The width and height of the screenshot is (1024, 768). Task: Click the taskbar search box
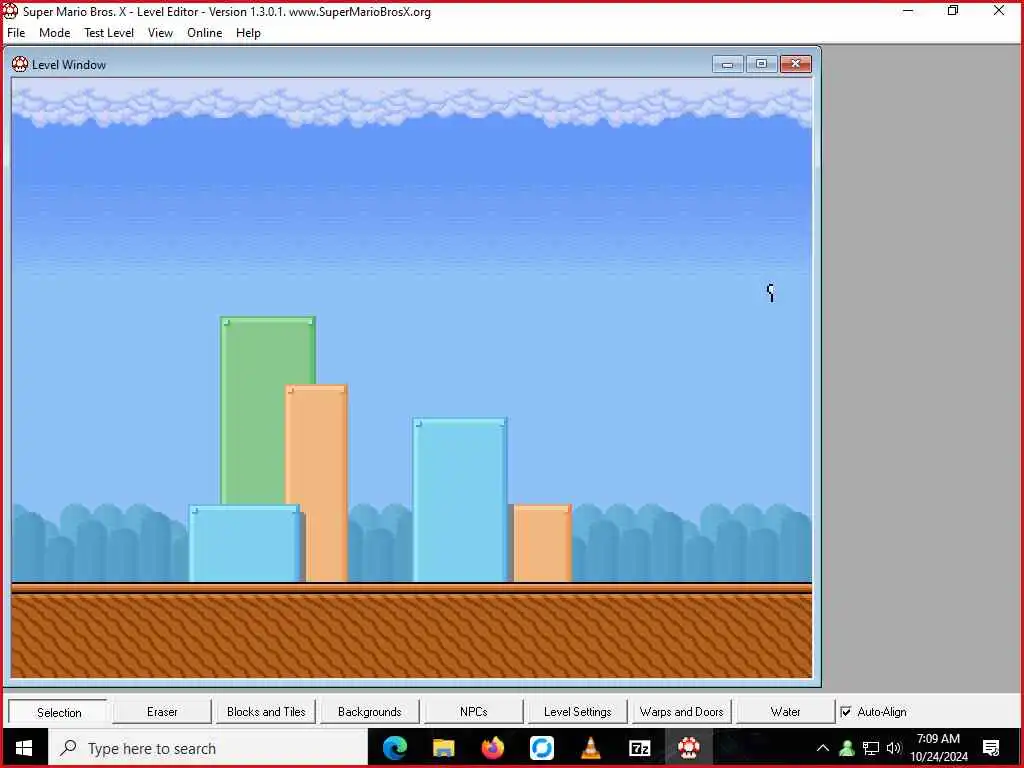pos(208,748)
